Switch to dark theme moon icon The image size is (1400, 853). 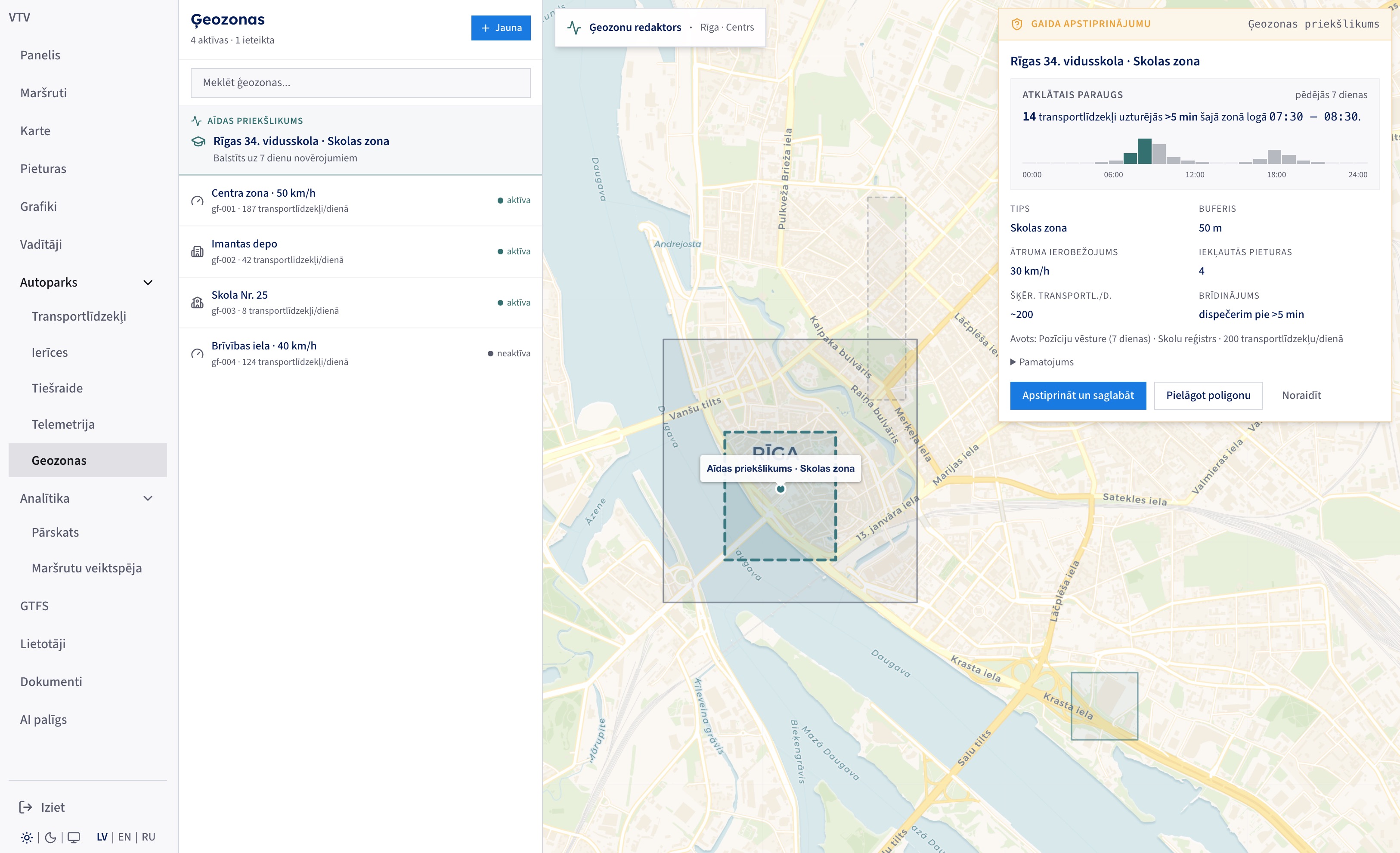pos(50,837)
